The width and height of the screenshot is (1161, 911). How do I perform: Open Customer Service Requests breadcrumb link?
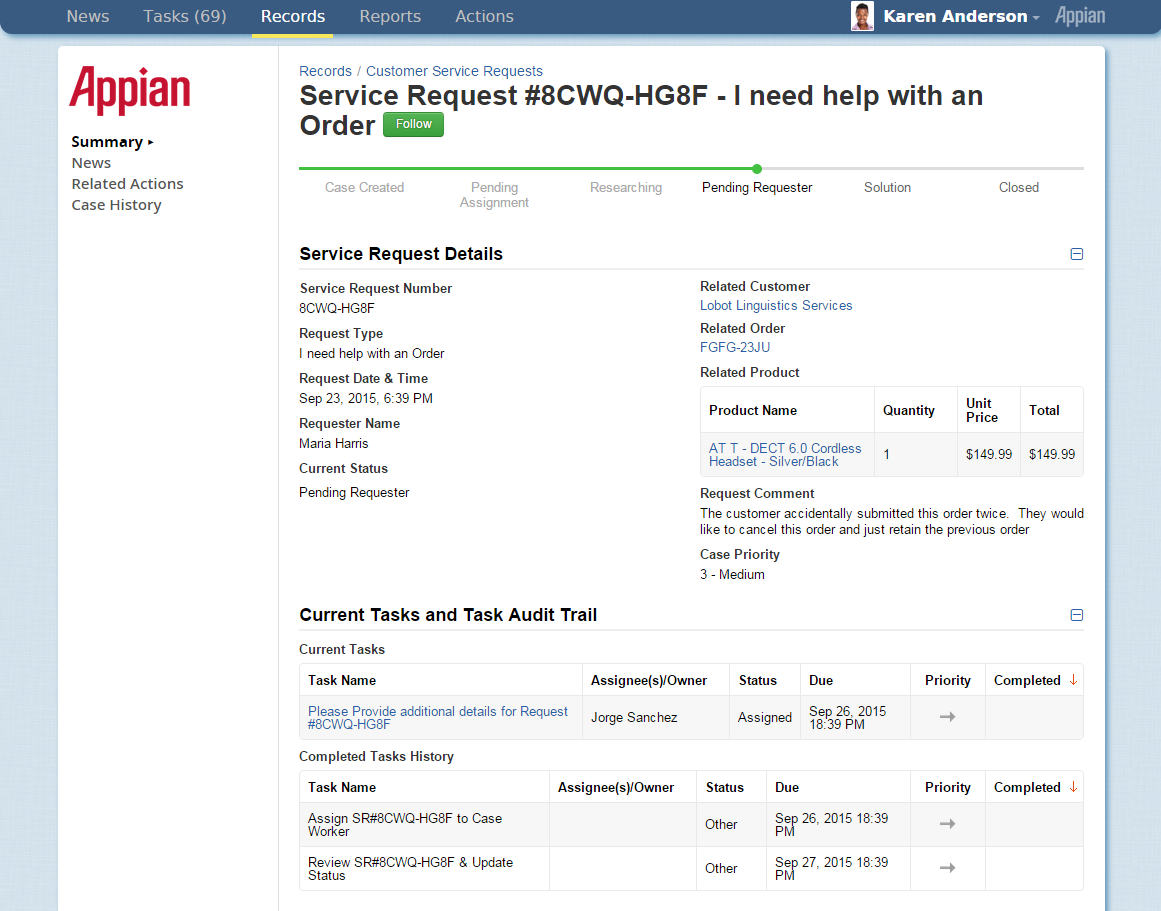point(454,71)
